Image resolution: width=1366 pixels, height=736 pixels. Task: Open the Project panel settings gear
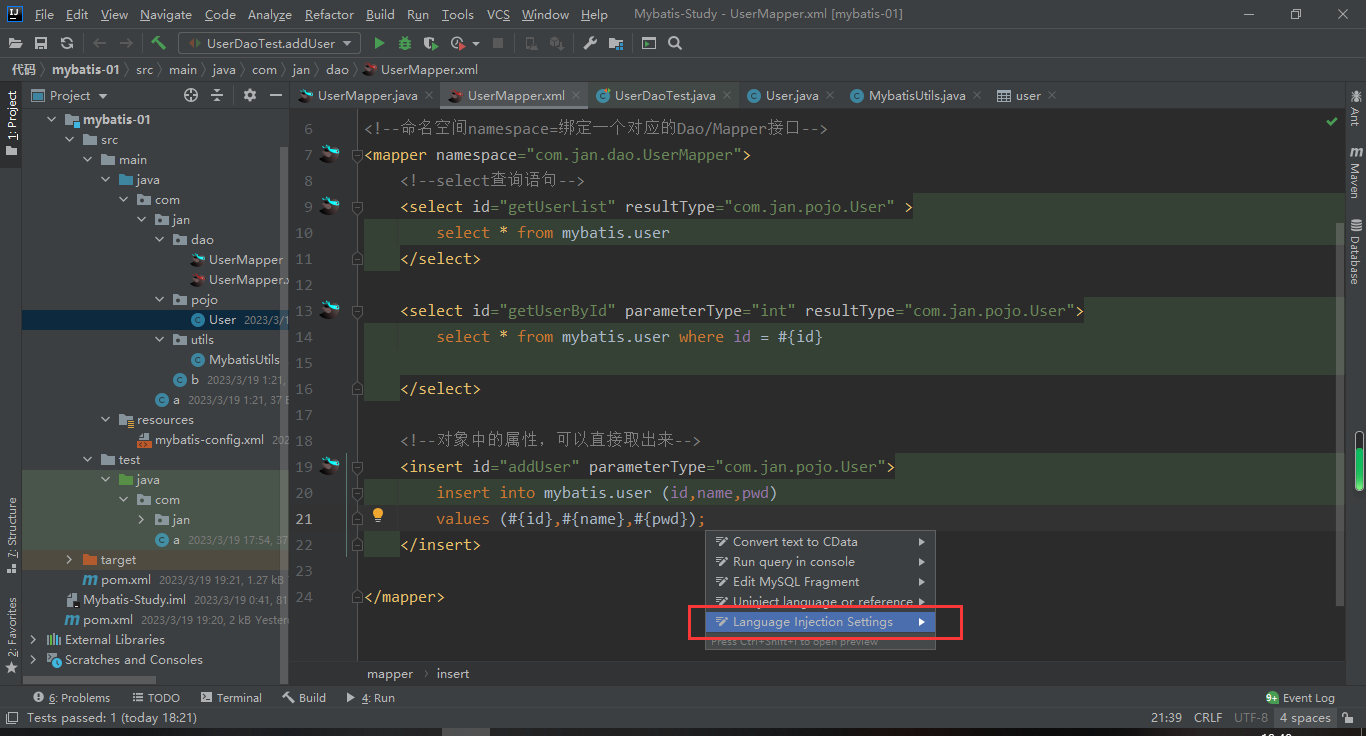pos(250,95)
